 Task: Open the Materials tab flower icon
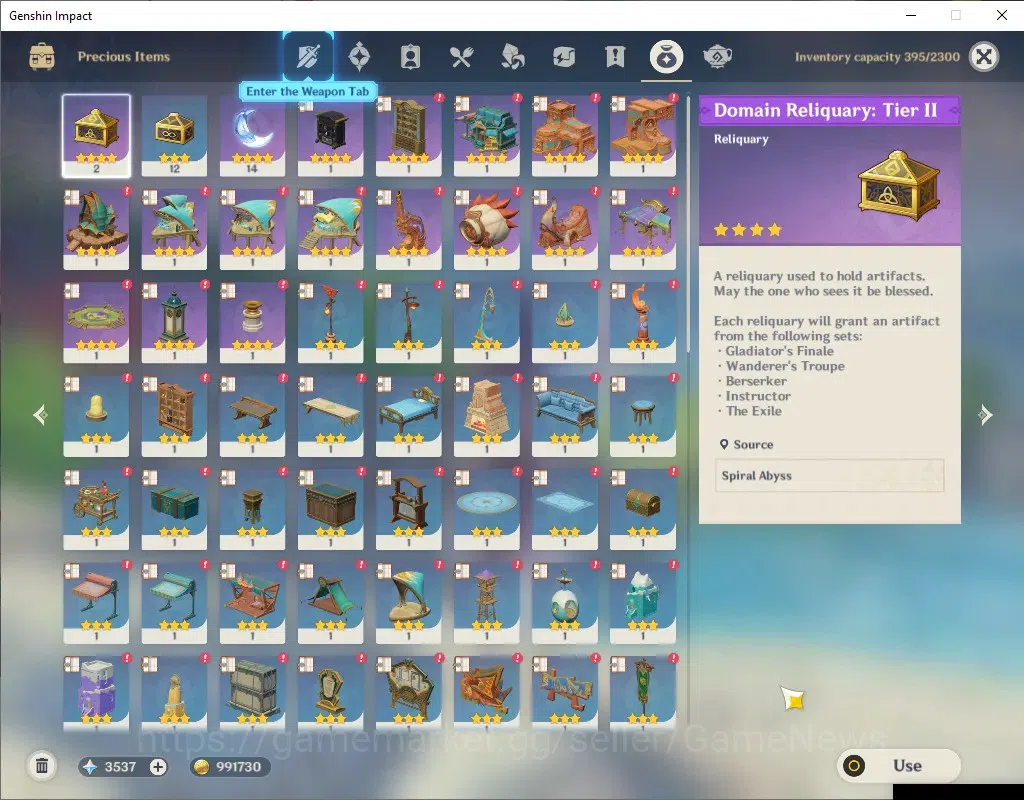(513, 57)
